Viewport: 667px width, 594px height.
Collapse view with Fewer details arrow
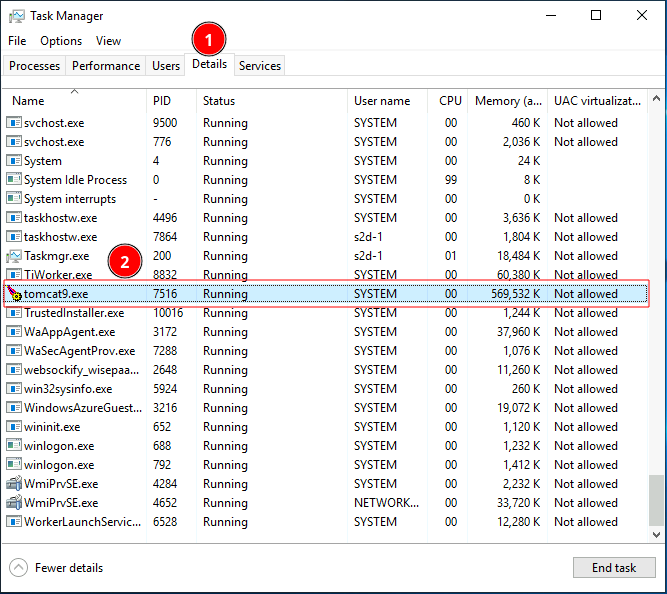click(19, 568)
